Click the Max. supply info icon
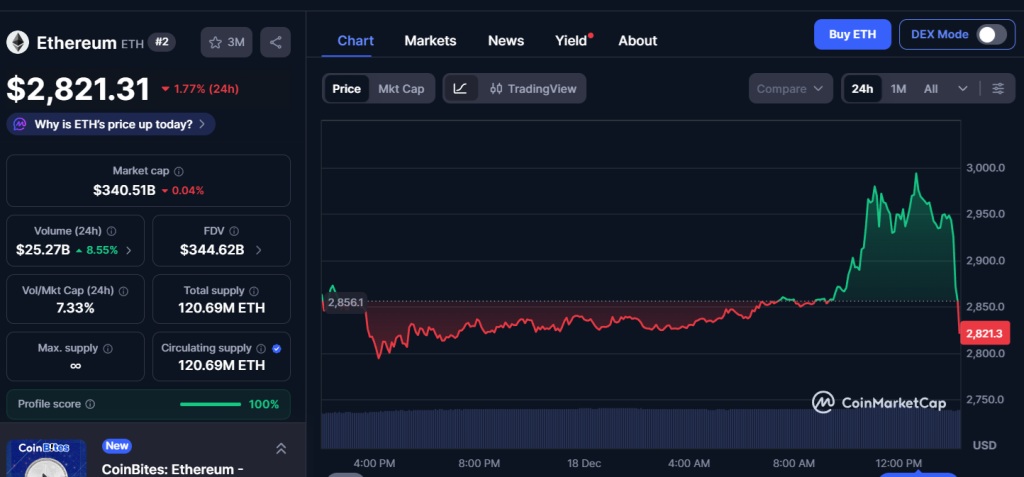The height and width of the screenshot is (477, 1024). (108, 348)
